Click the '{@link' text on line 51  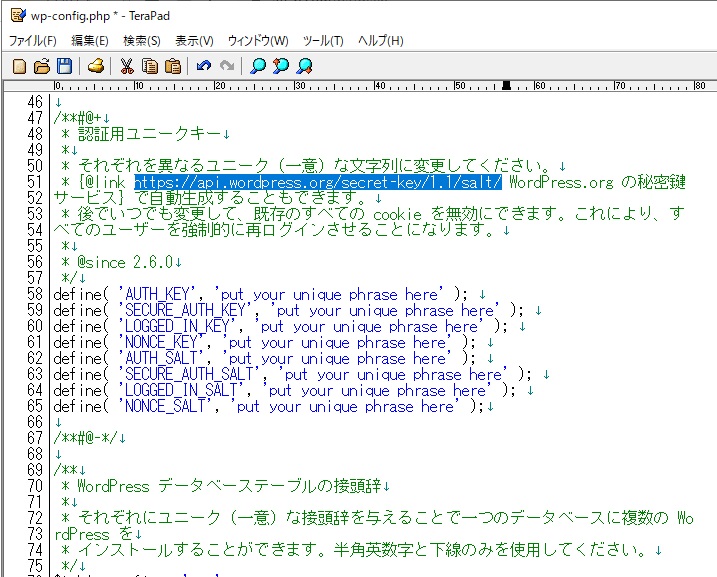(102, 182)
